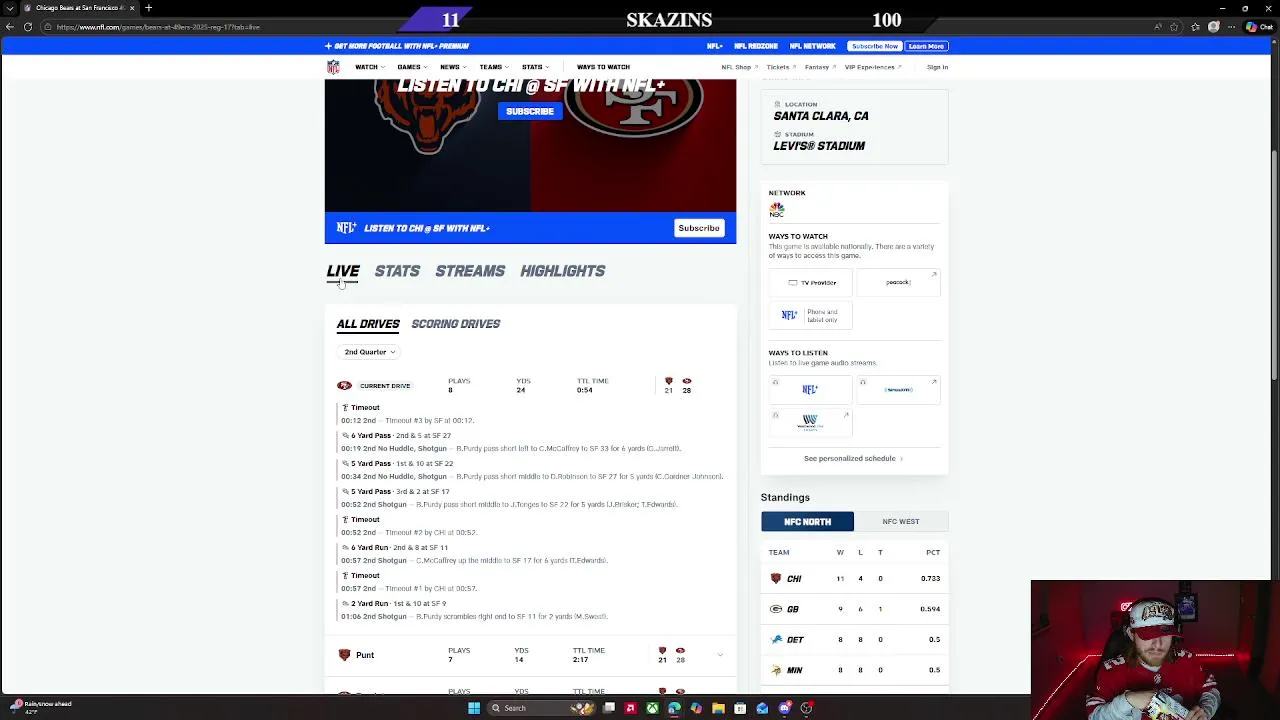Choose SiriusXM listen option
1280x720 pixels.
click(898, 389)
